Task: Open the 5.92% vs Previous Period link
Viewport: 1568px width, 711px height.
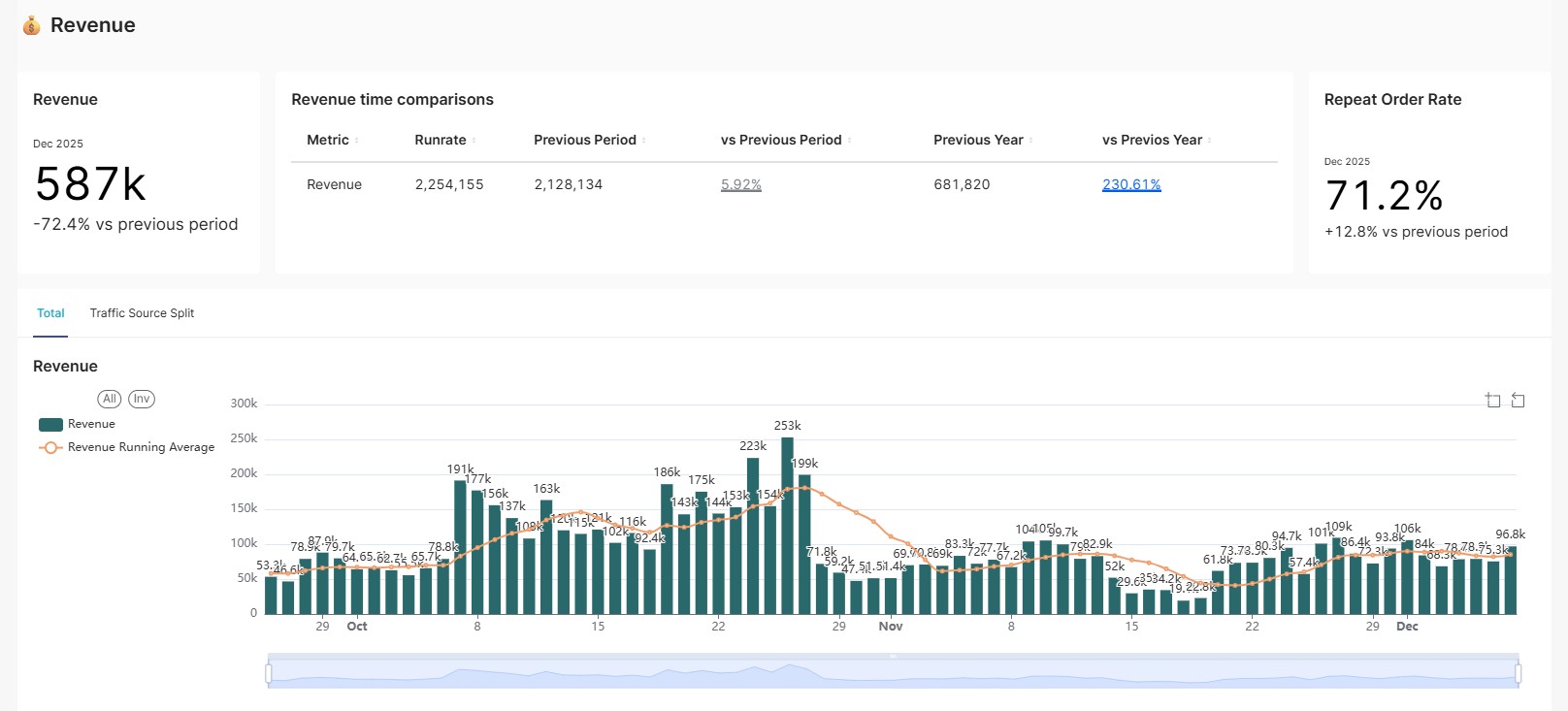Action: [740, 185]
